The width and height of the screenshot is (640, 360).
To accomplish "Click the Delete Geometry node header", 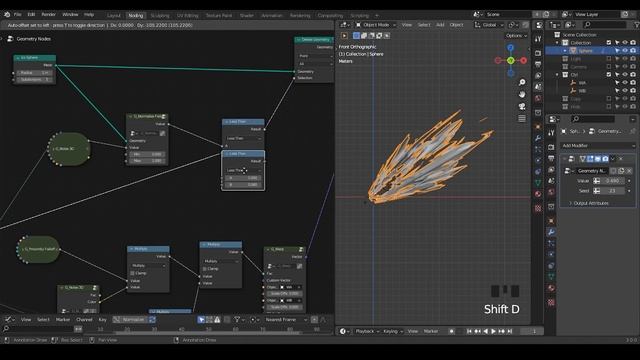I will coord(314,40).
